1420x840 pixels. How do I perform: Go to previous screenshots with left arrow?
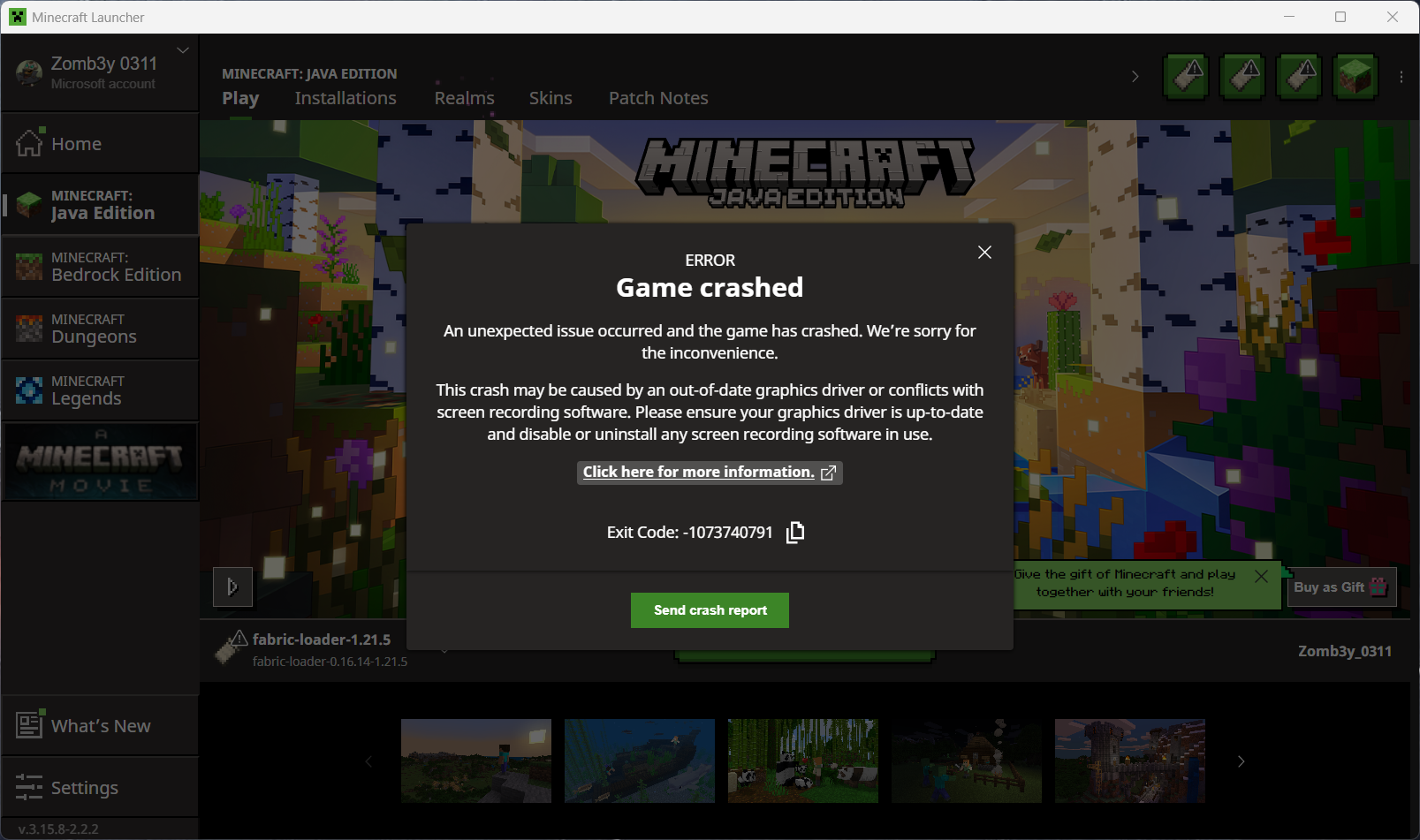coord(368,761)
